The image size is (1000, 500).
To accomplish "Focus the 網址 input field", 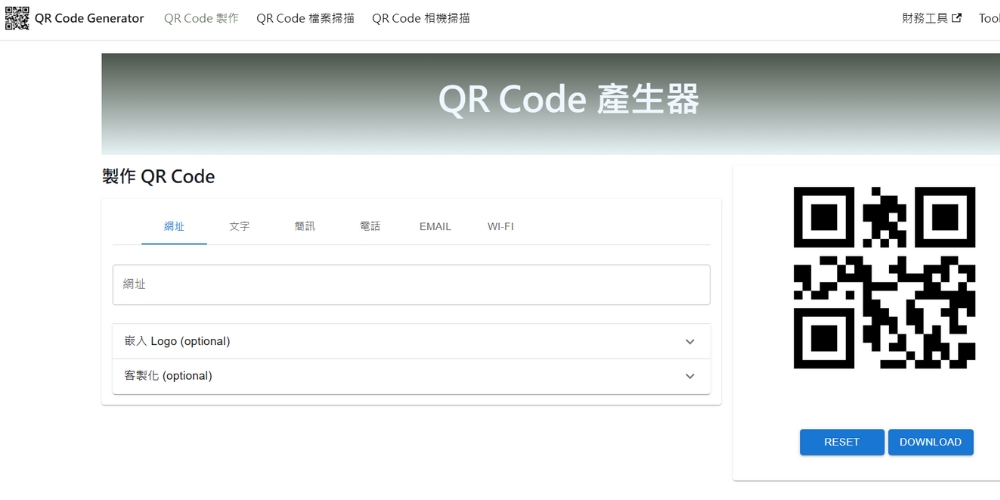I will tap(411, 284).
